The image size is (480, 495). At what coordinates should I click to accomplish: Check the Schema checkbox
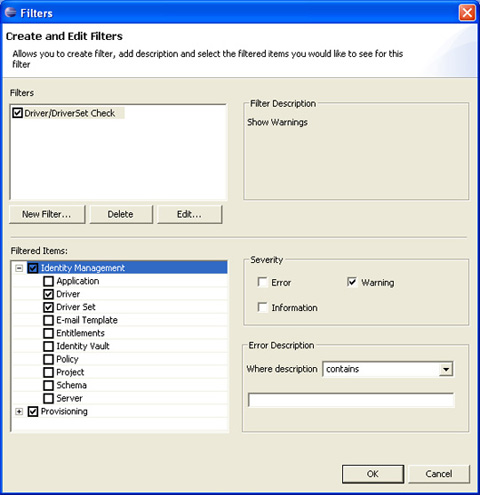click(48, 385)
